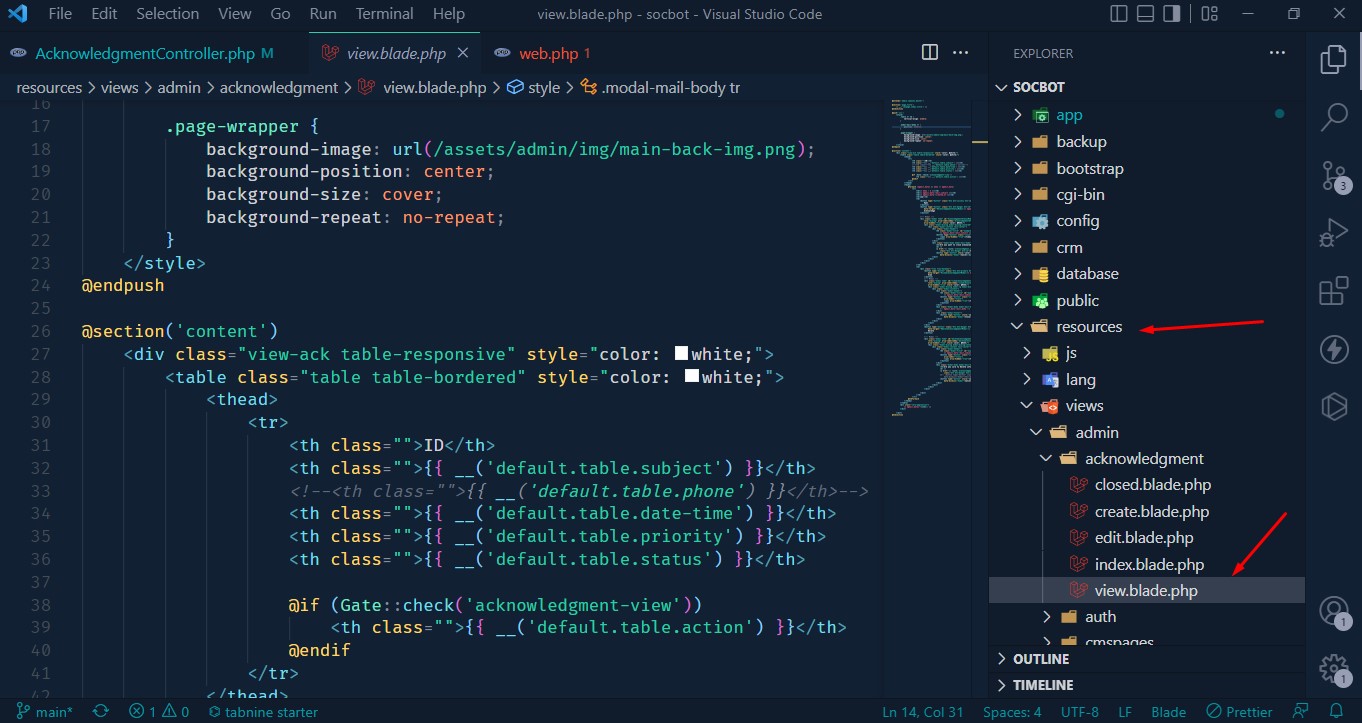Screen dimensions: 1362x723
Task: Toggle the panel layout button
Action: point(1146,14)
